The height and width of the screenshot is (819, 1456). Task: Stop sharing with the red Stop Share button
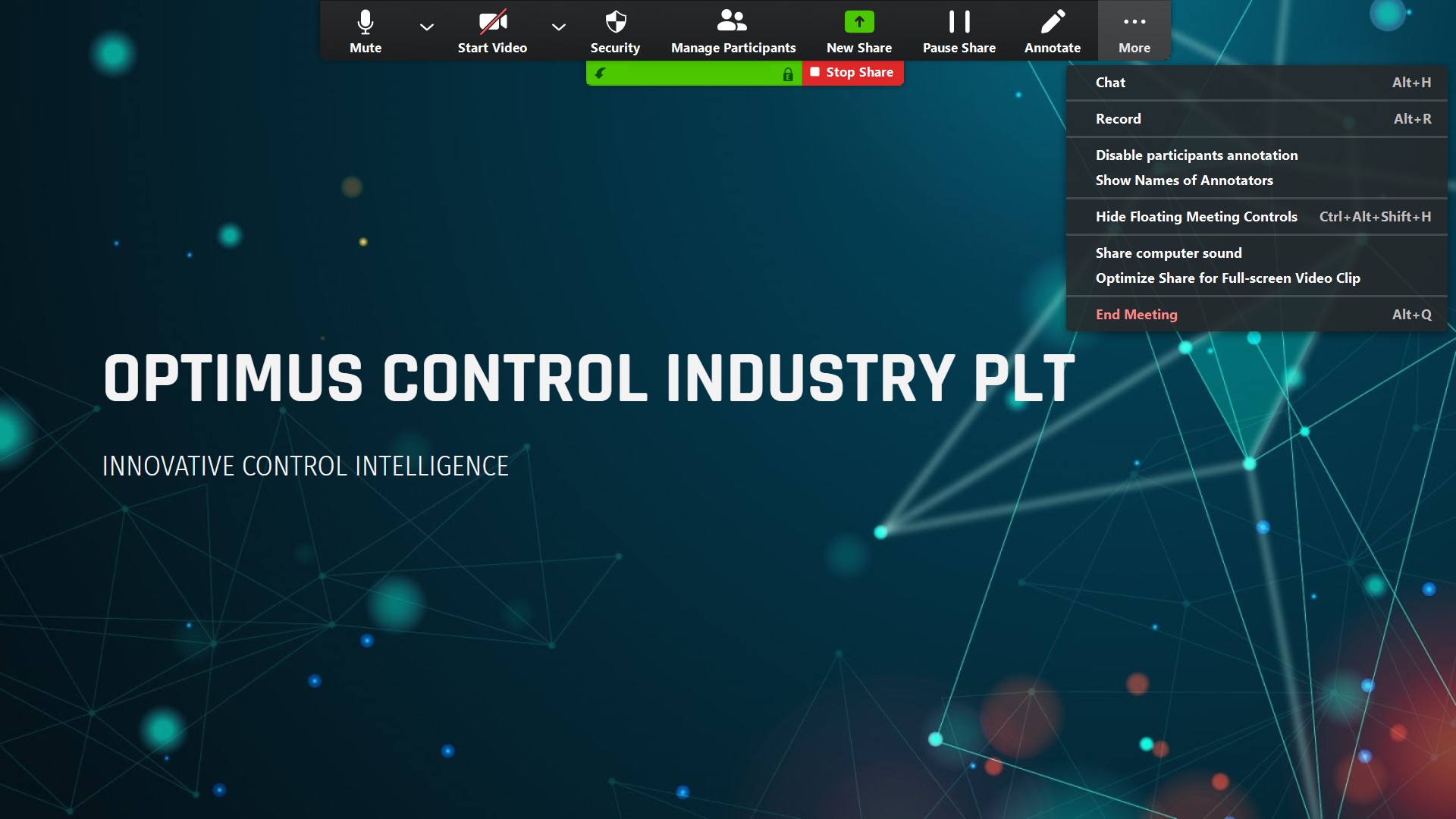853,73
